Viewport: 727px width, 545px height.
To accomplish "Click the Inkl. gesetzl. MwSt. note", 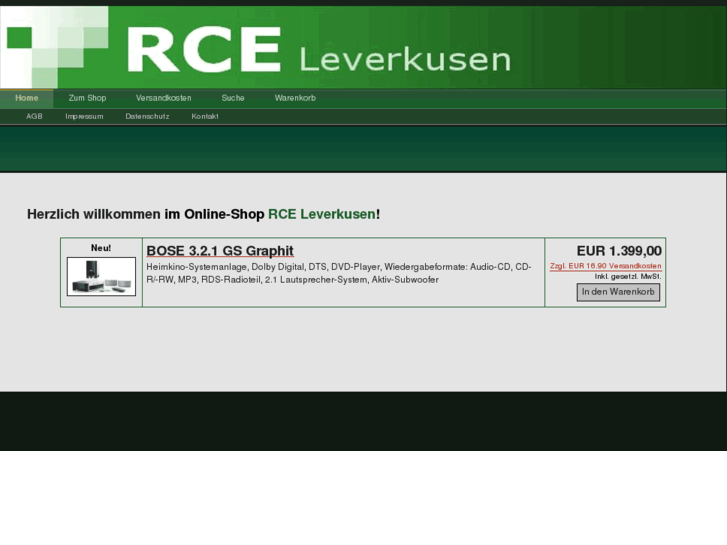I will point(628,277).
